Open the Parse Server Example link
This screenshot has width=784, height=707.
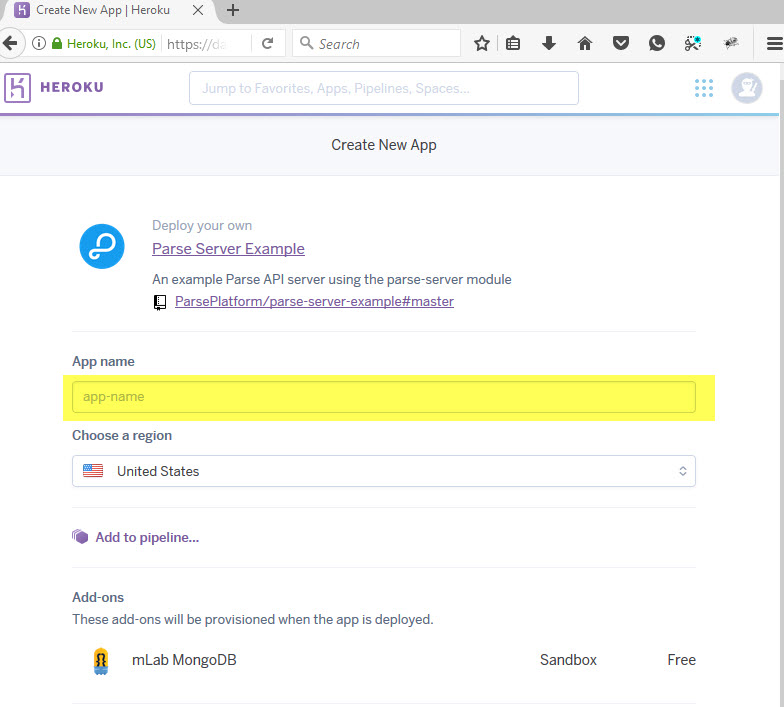click(228, 248)
